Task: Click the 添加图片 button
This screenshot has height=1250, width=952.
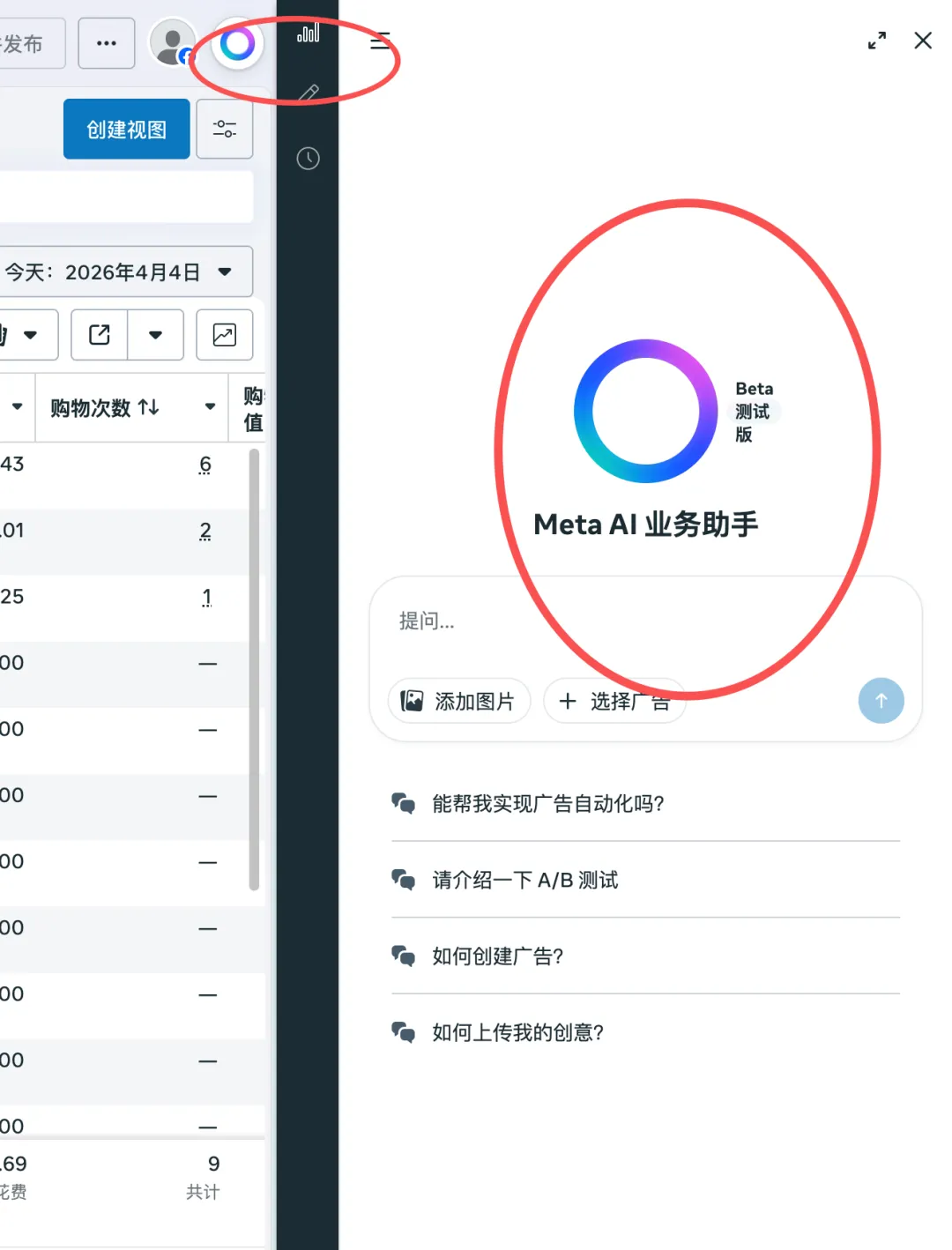Action: (x=459, y=701)
